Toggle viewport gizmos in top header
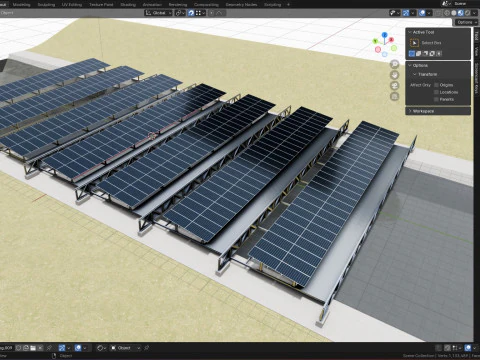The width and height of the screenshot is (480, 360). (406, 13)
